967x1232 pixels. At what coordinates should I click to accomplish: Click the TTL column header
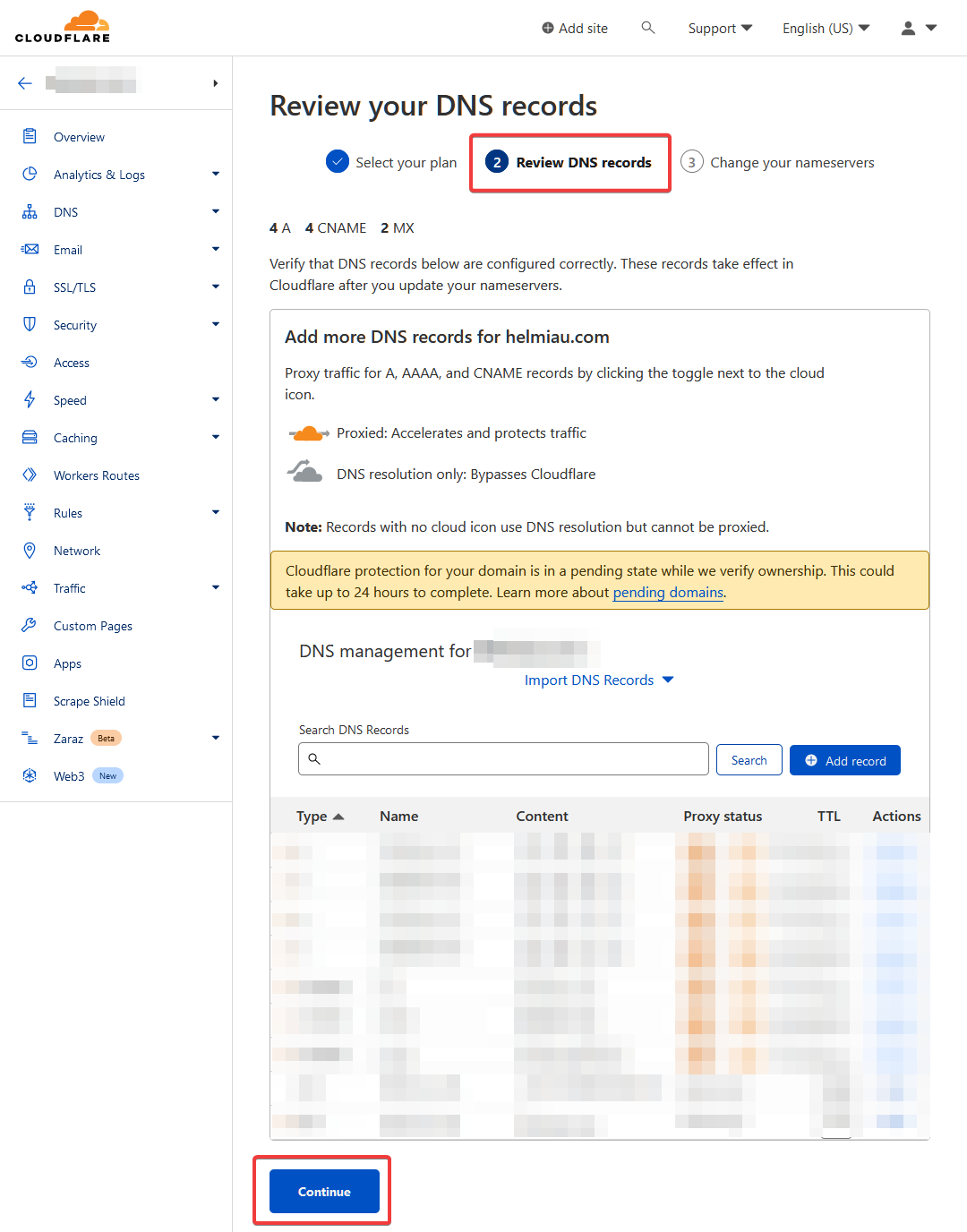click(x=829, y=817)
